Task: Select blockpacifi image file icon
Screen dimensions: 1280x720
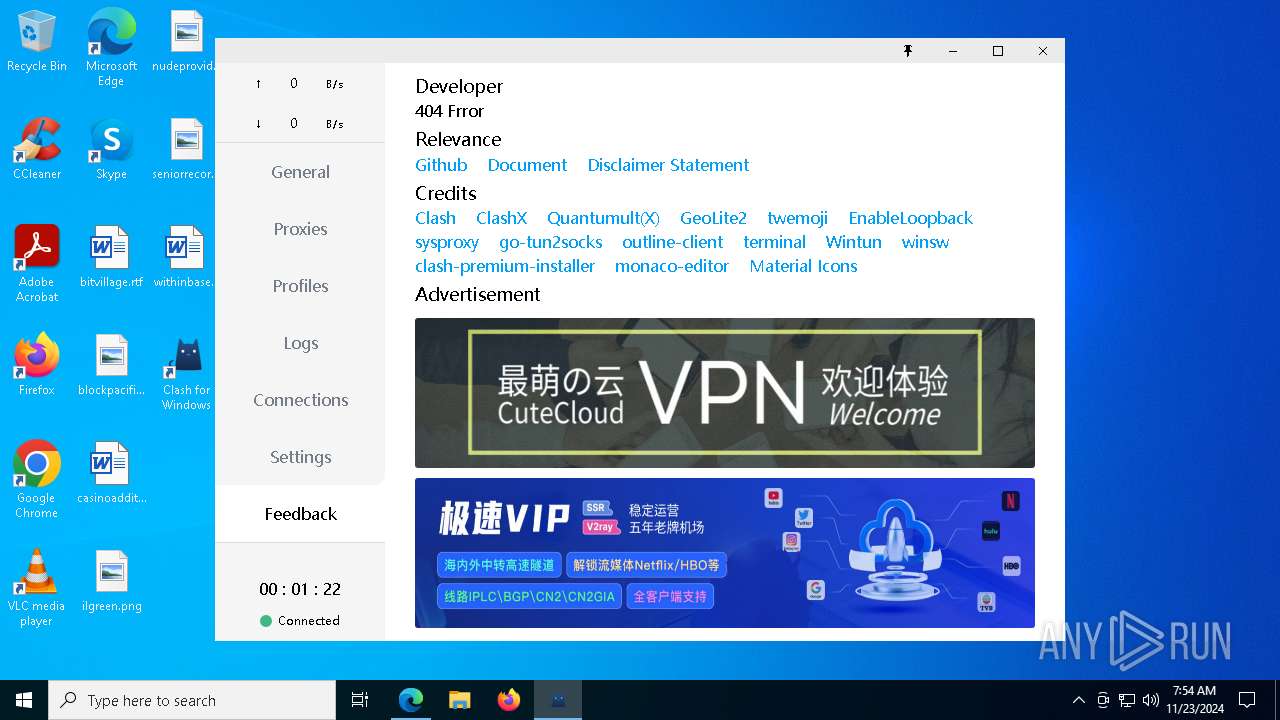Action: [x=111, y=366]
